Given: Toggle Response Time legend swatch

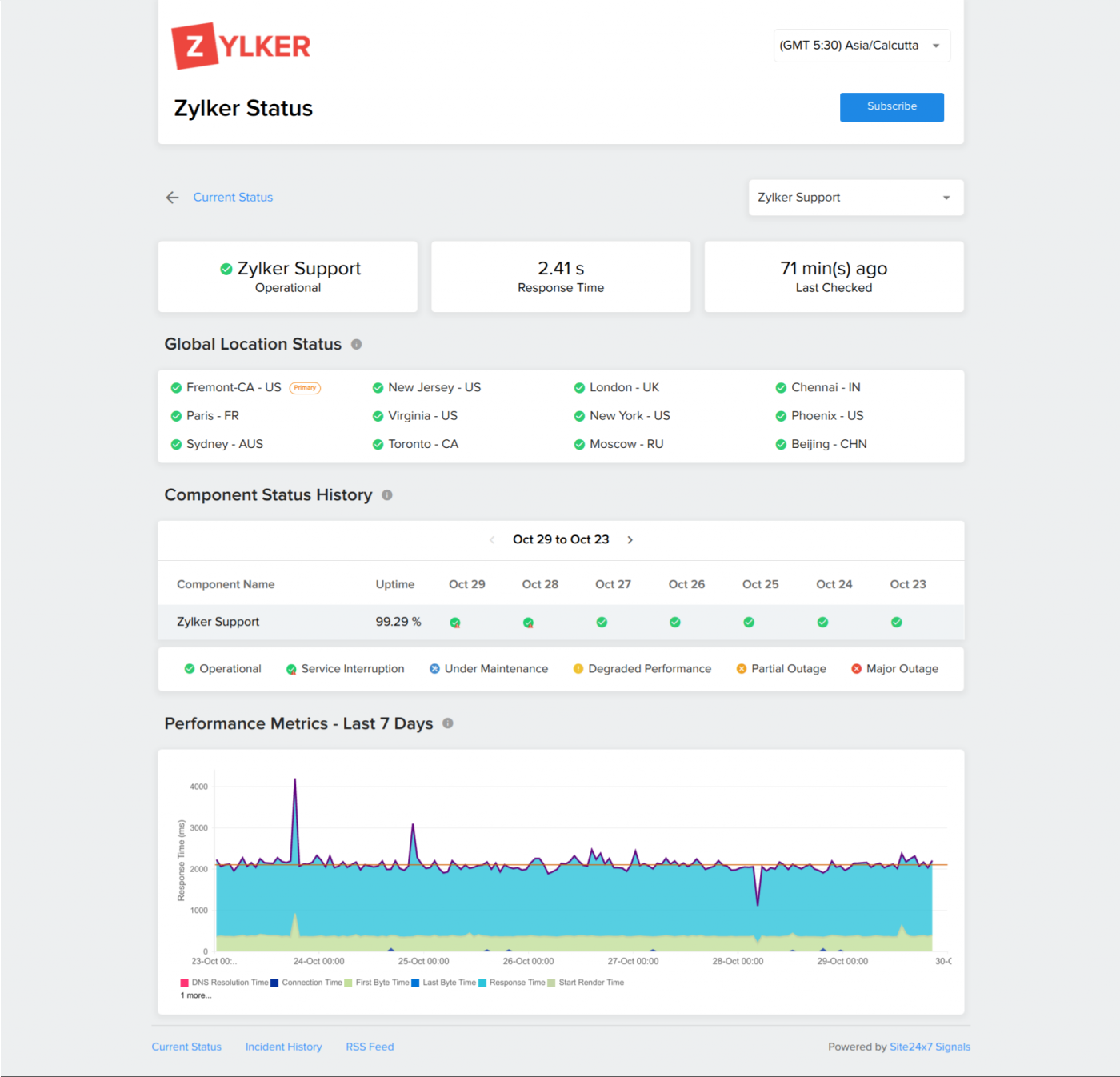Looking at the screenshot, I should point(482,983).
